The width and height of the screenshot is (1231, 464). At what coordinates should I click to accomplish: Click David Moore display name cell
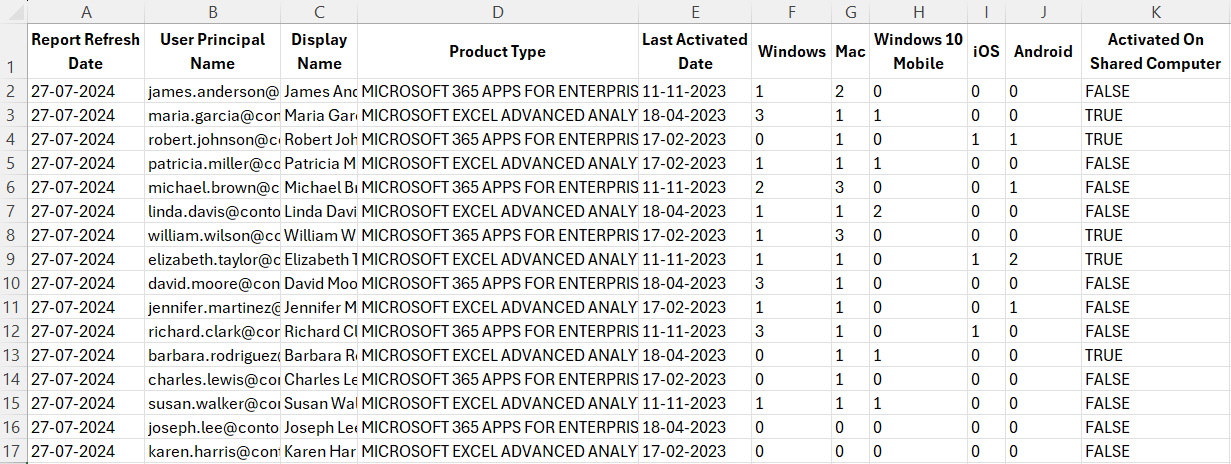point(319,283)
